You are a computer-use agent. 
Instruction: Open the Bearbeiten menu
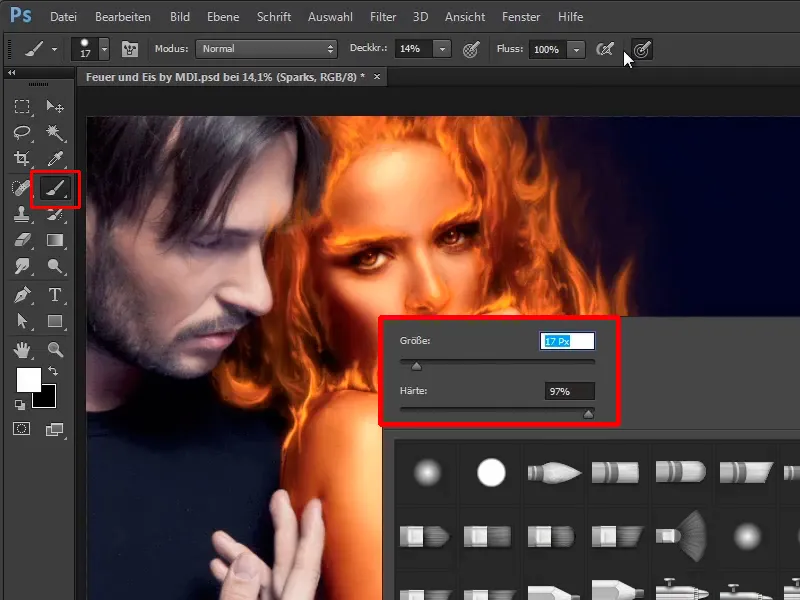tap(123, 17)
